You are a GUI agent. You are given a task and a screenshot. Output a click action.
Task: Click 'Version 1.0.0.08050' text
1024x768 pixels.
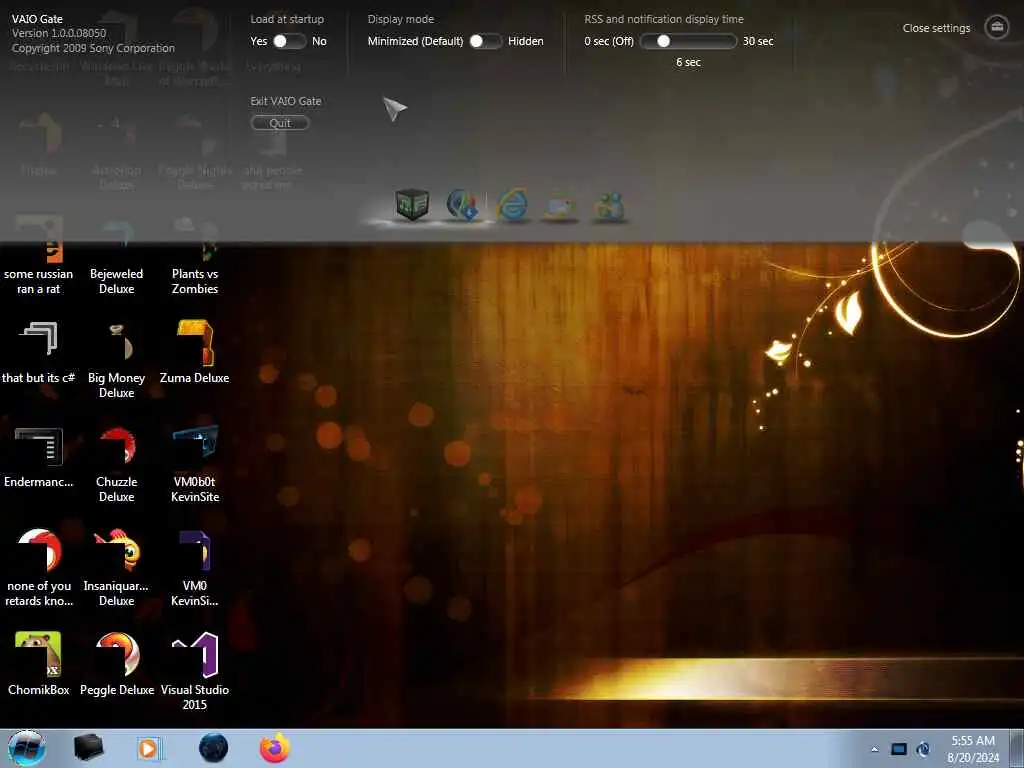(59, 33)
